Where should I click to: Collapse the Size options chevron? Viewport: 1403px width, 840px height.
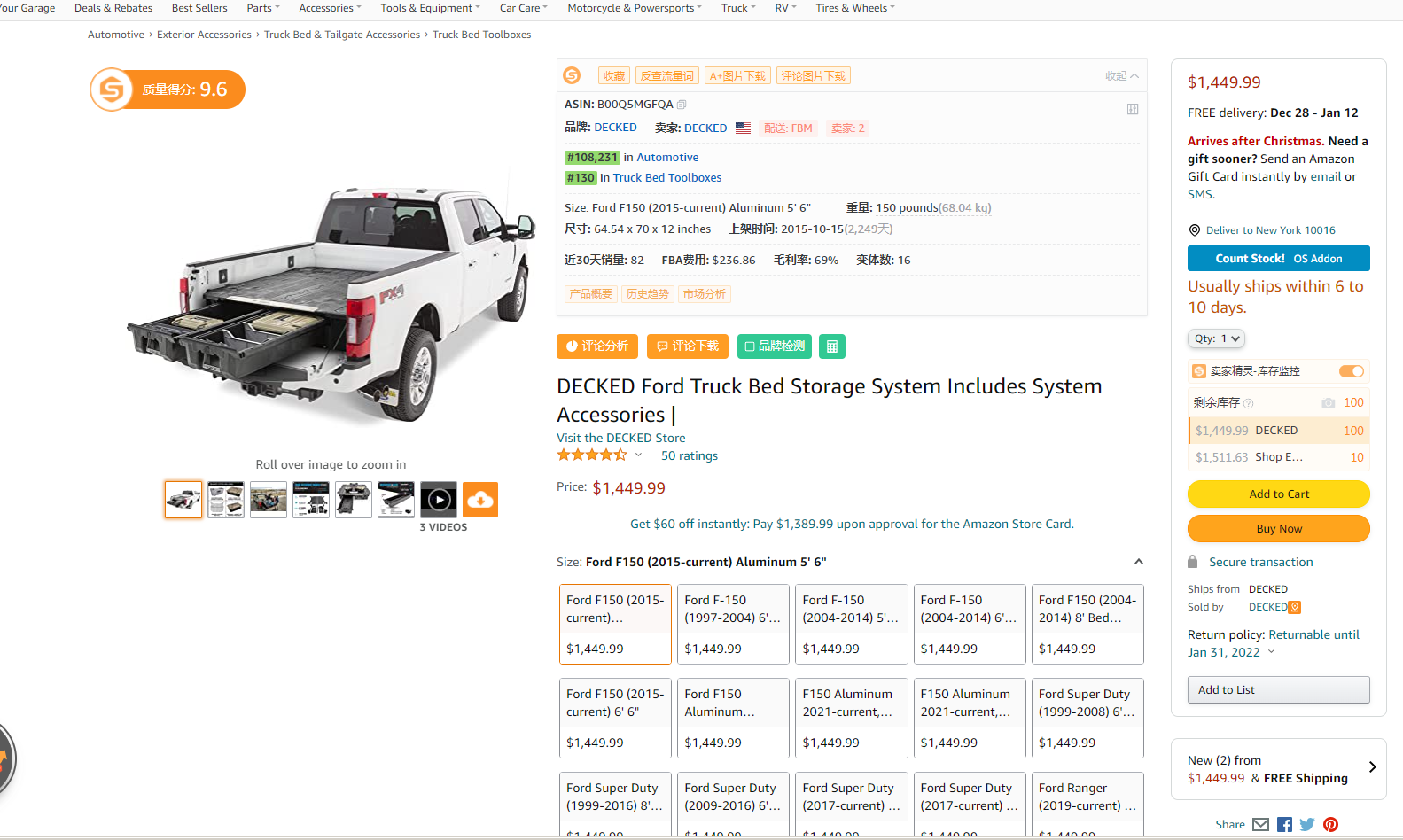click(1139, 562)
